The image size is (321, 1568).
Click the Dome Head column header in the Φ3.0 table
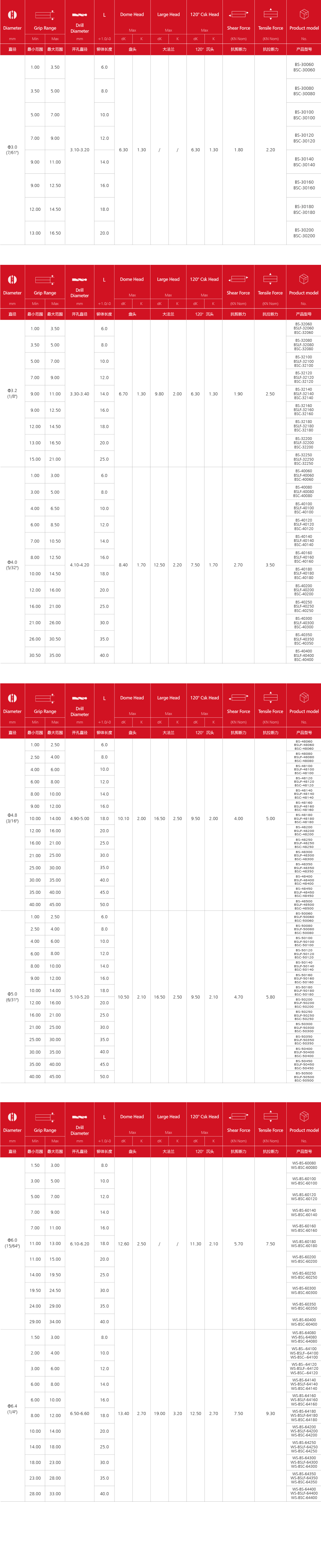coord(132,15)
